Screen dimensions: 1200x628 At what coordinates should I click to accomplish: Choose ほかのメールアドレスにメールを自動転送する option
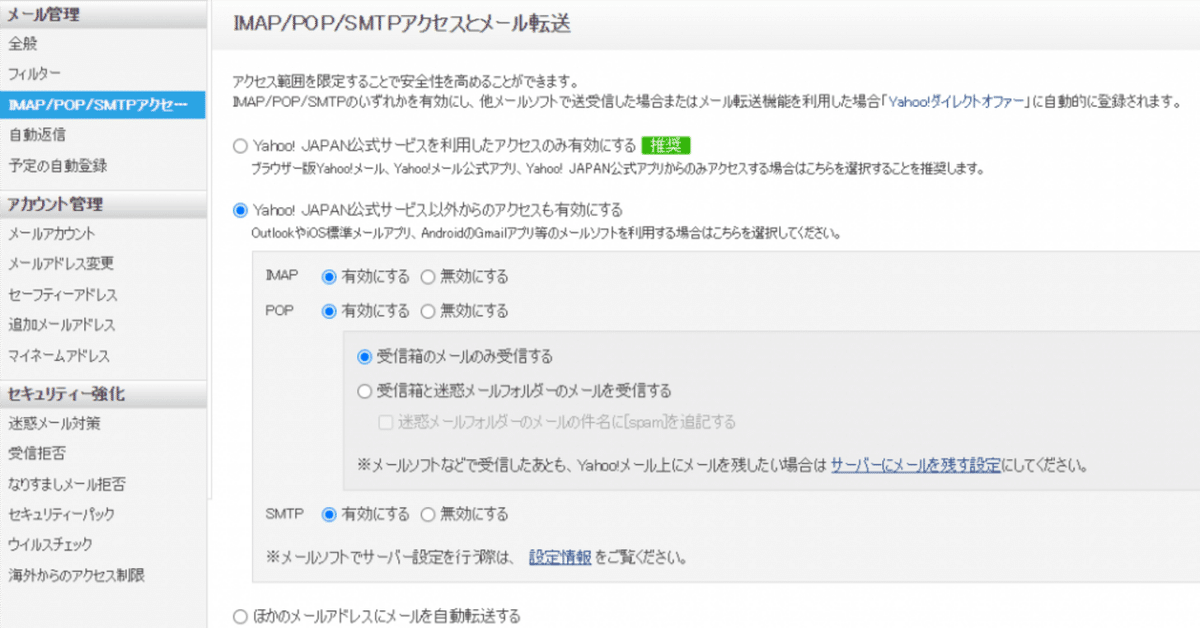pos(239,617)
